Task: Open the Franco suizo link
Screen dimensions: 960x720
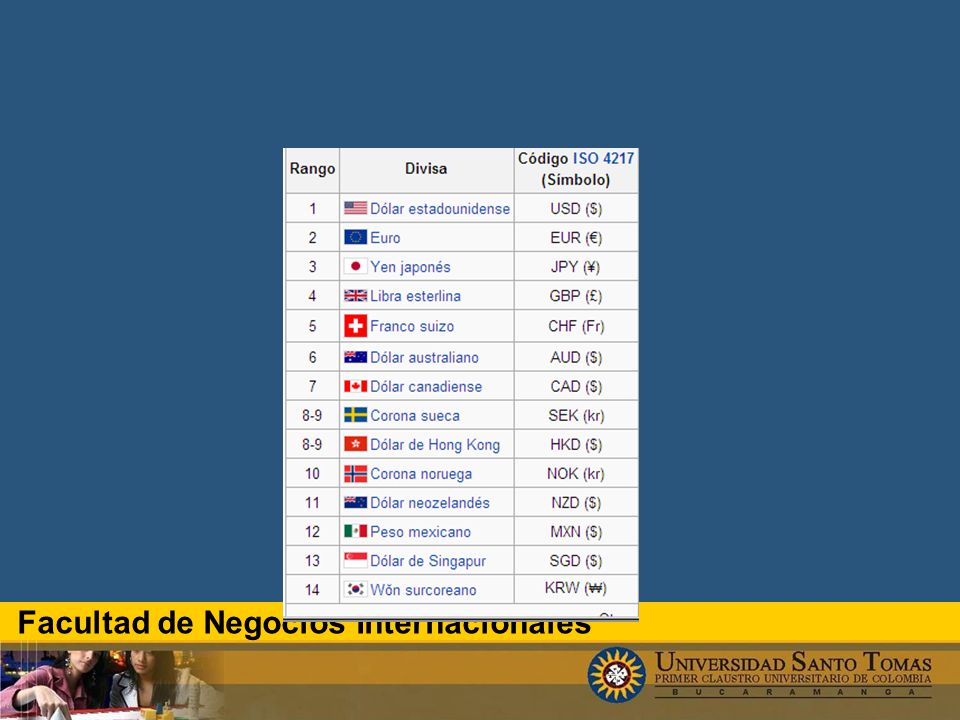Action: point(412,326)
